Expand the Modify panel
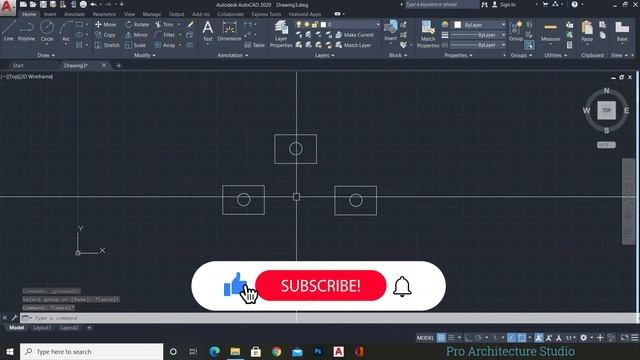640x360 pixels. click(x=144, y=55)
